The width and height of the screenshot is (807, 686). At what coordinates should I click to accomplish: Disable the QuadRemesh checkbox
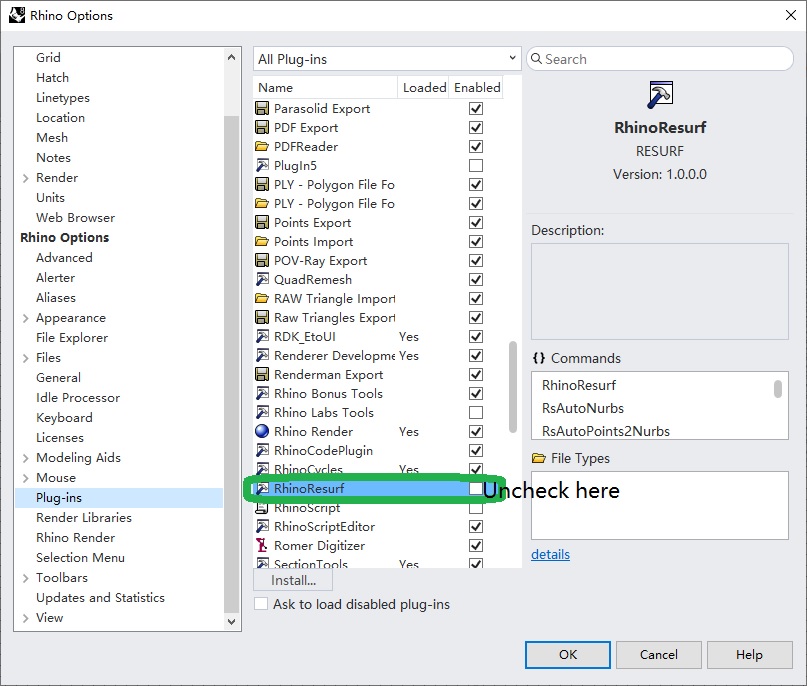click(x=476, y=279)
